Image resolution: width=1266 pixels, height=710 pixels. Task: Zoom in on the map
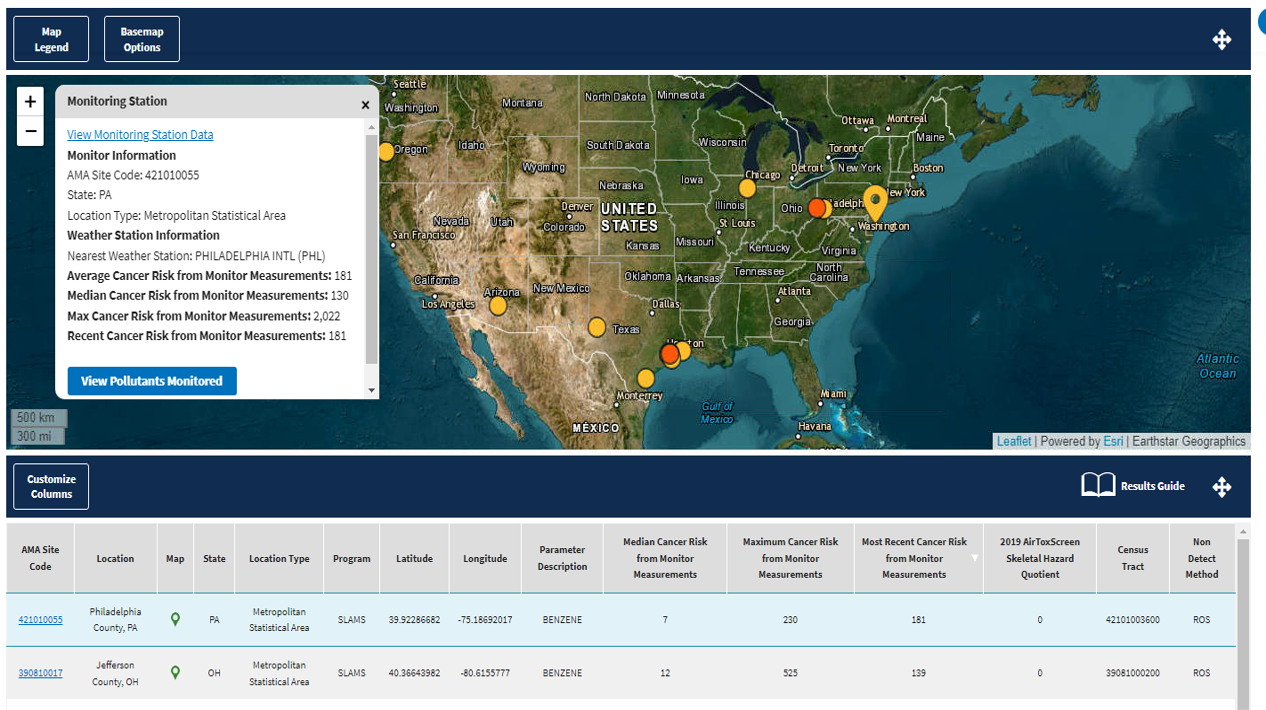point(30,101)
